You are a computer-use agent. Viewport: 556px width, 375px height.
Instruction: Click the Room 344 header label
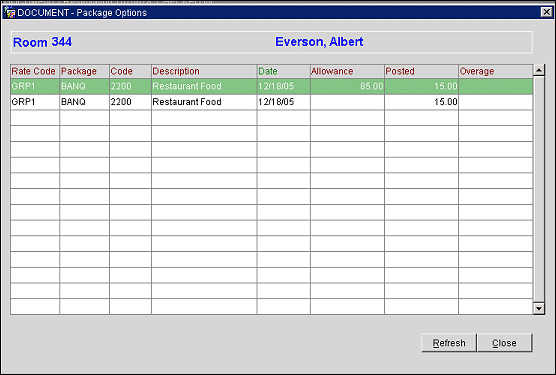(x=43, y=42)
